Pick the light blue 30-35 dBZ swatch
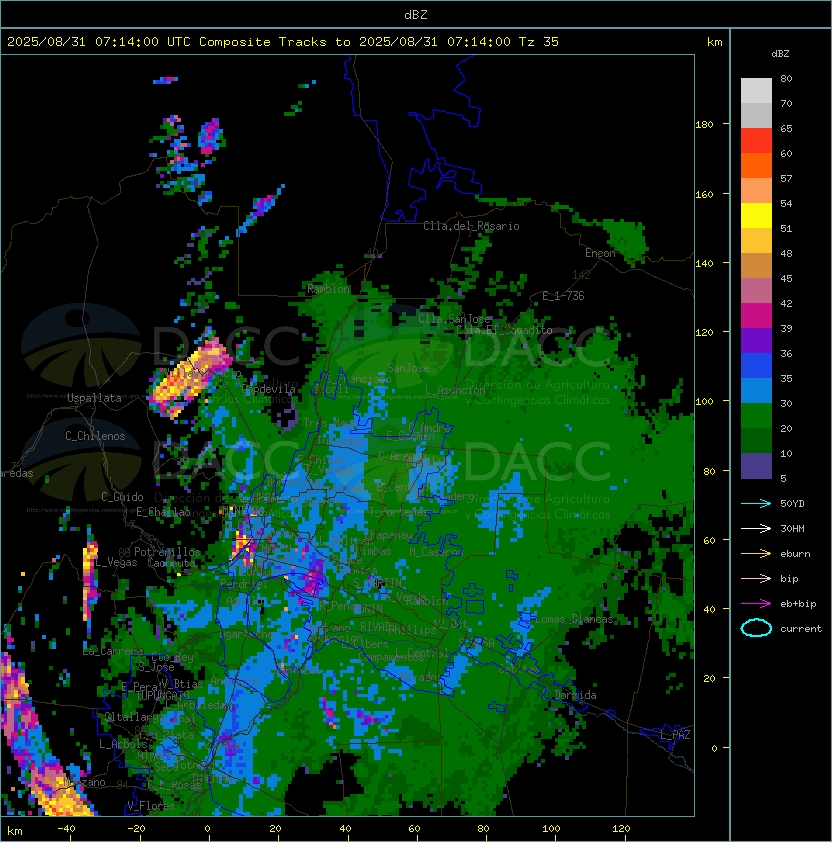The width and height of the screenshot is (832, 842). pyautogui.click(x=756, y=390)
